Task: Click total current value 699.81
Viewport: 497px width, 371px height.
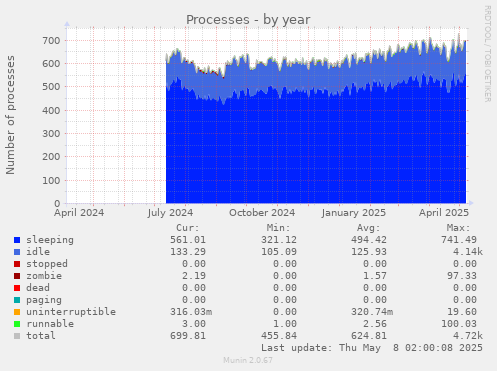Action: pos(188,336)
